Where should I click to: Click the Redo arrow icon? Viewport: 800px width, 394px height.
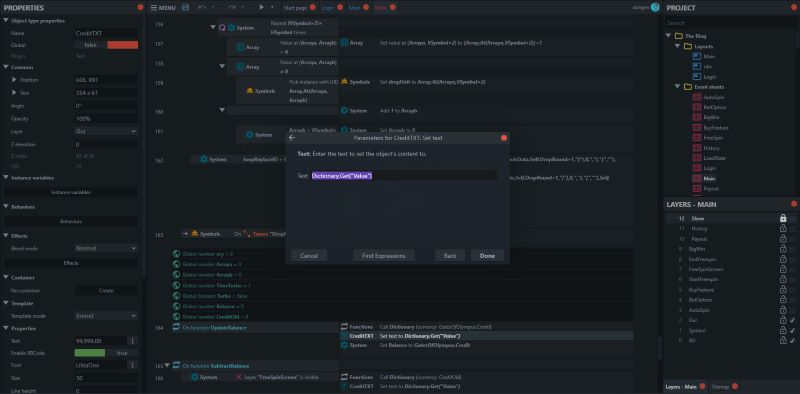pyautogui.click(x=231, y=8)
